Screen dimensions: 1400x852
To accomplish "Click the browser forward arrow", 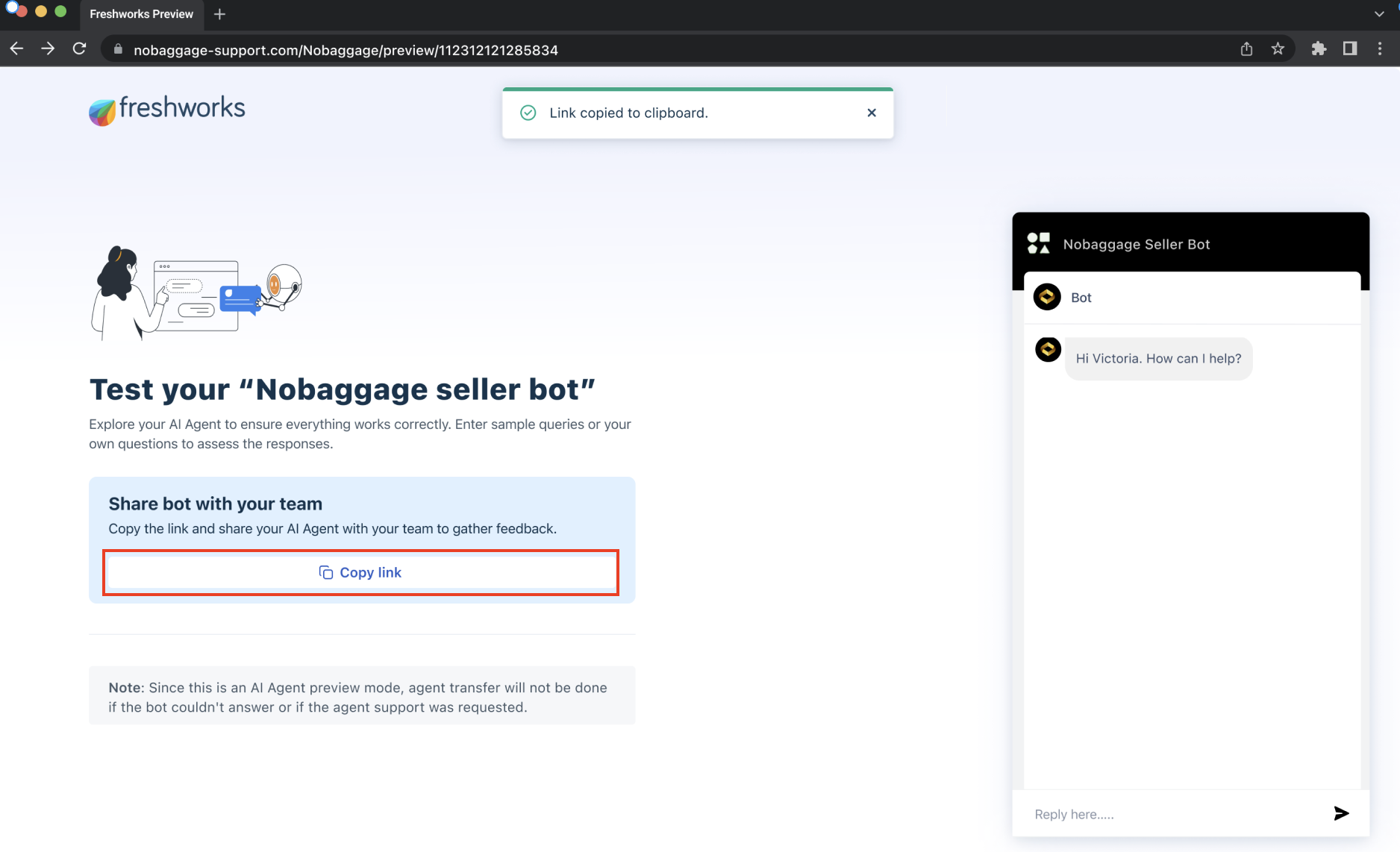I will tap(48, 49).
